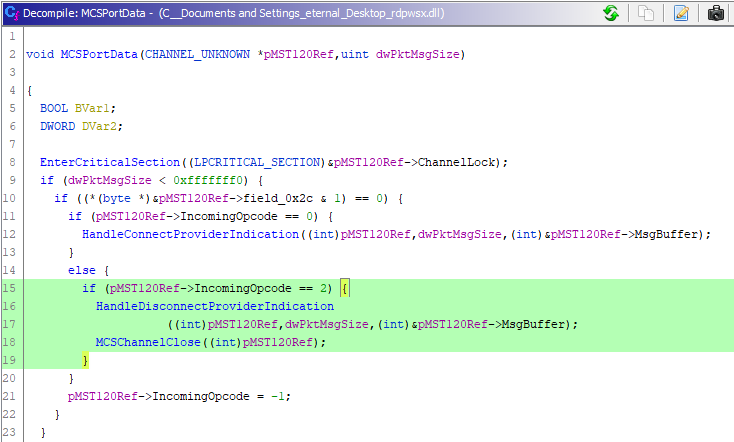Click IncomingOpcode on highlighted line 15
This screenshot has height=442, width=734.
pos(243,288)
